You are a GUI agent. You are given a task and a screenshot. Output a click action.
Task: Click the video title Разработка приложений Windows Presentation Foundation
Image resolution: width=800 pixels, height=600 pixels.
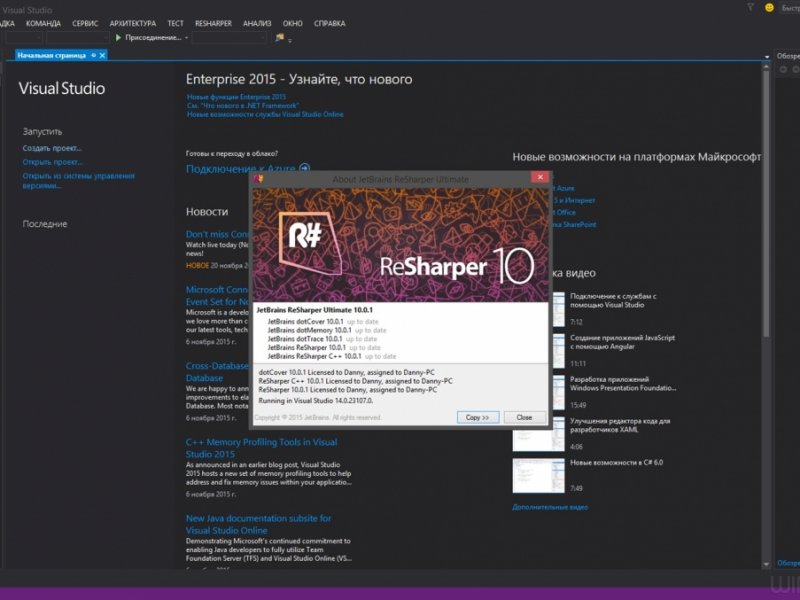tap(623, 384)
